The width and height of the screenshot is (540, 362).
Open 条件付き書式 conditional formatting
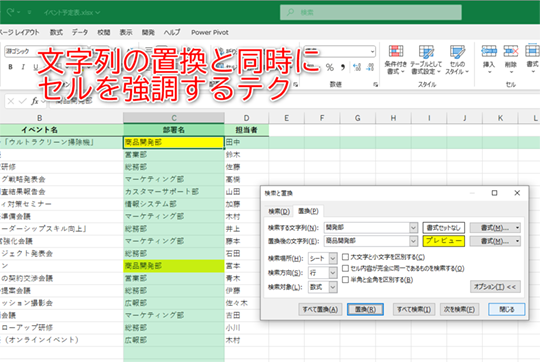[395, 60]
